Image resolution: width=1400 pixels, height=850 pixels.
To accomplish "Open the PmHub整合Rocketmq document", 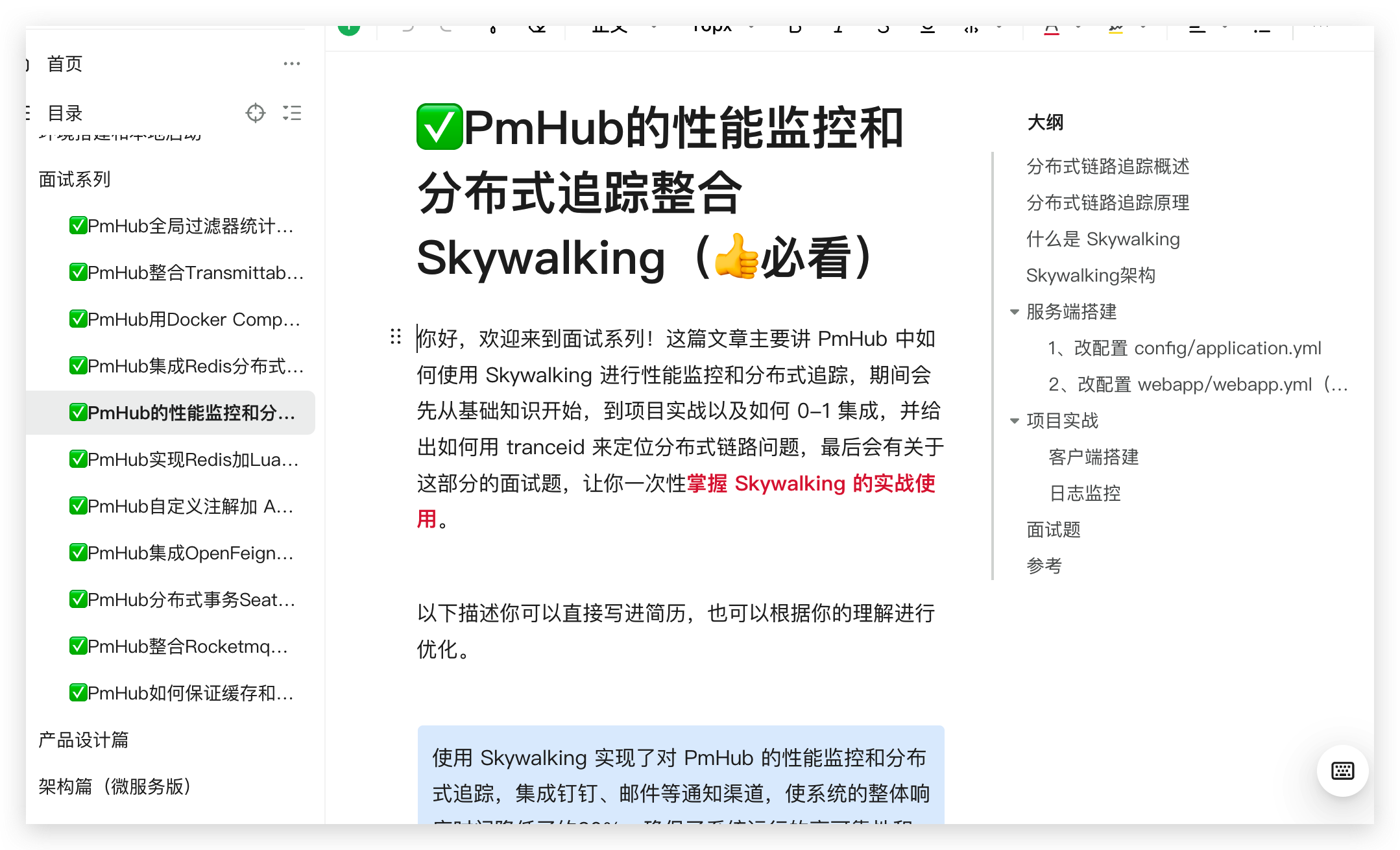I will pyautogui.click(x=178, y=646).
